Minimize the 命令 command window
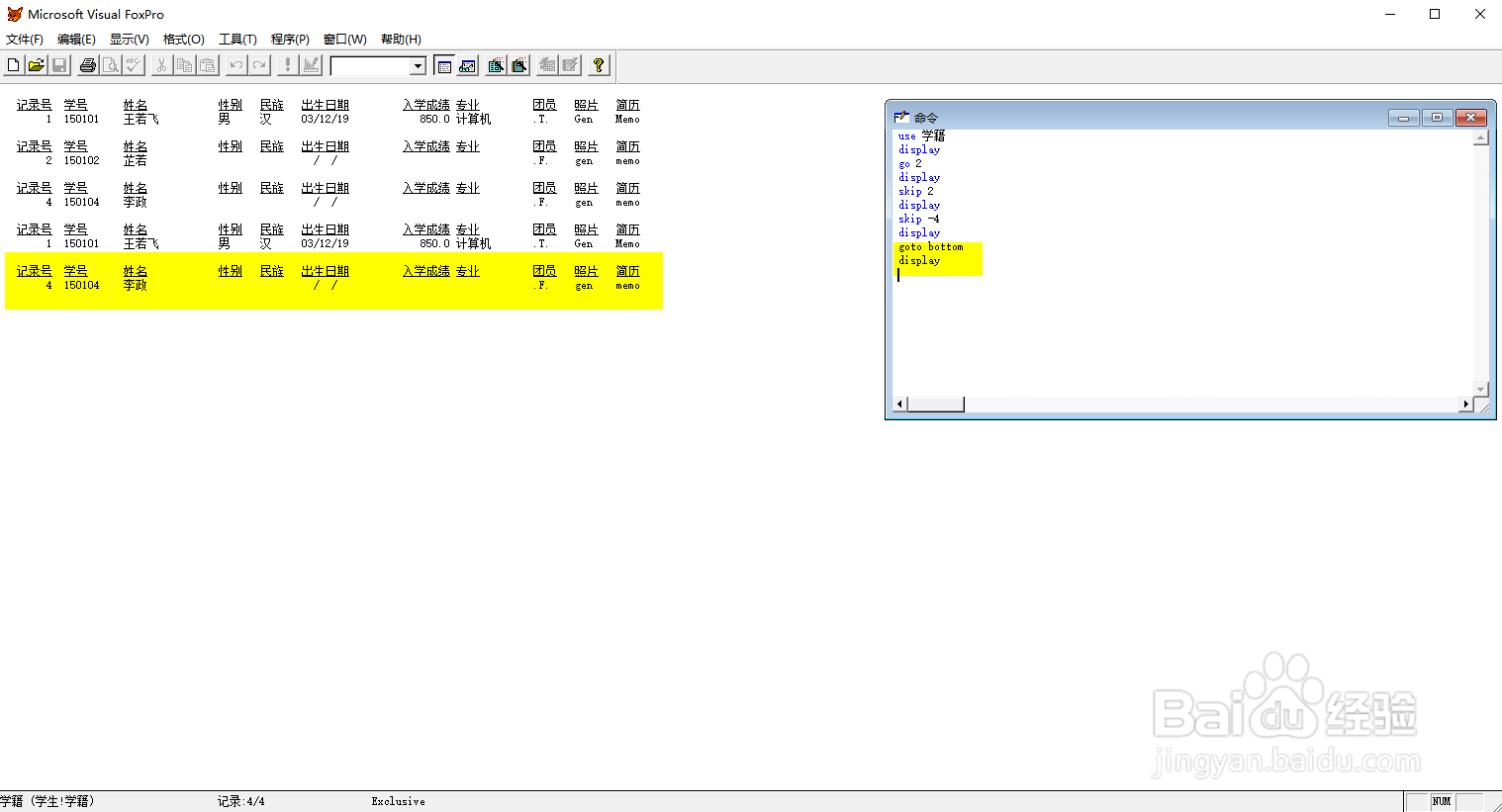 tap(1403, 118)
